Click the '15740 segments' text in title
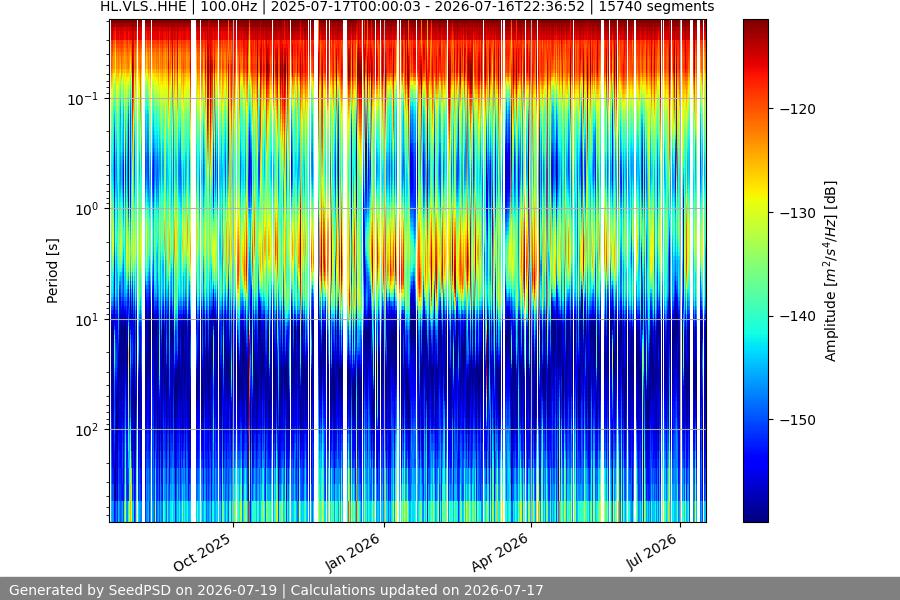Viewport: 900px width, 600px height. [657, 7]
